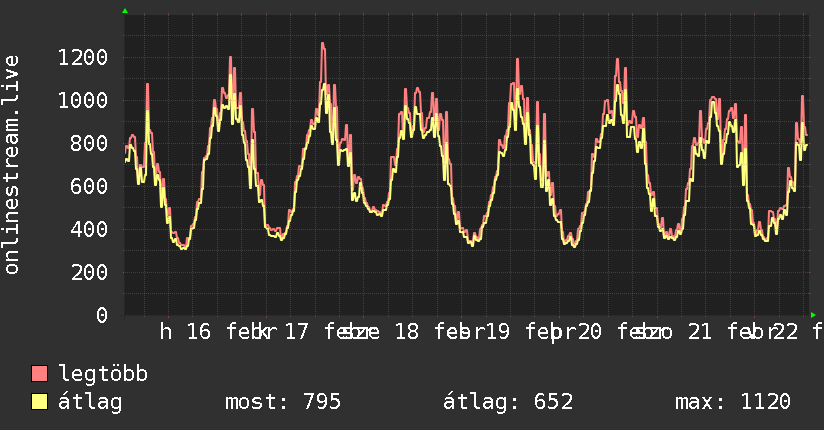Image resolution: width=824 pixels, height=430 pixels.
Task: Click the 0 y-axis label
Action: point(101,315)
